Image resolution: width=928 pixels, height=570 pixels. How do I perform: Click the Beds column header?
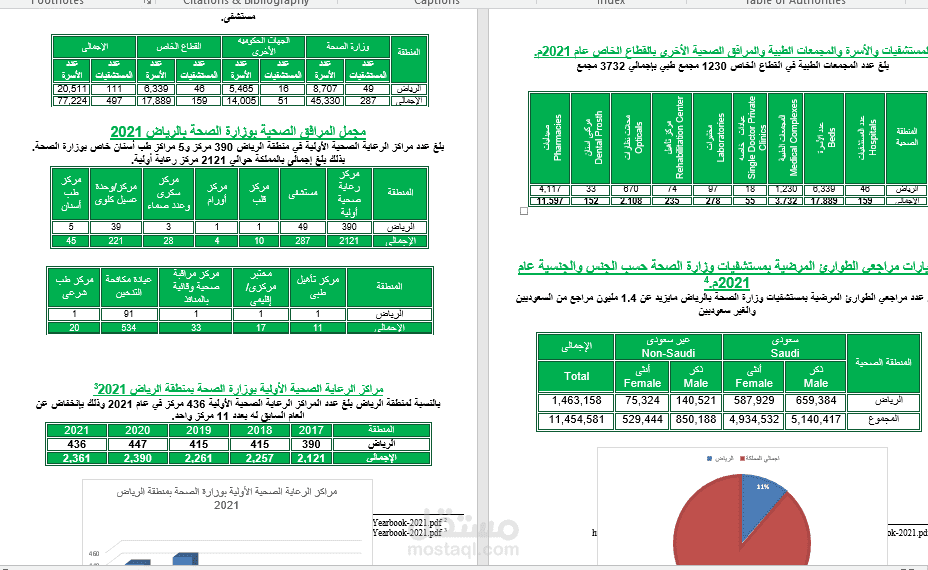pyautogui.click(x=824, y=138)
